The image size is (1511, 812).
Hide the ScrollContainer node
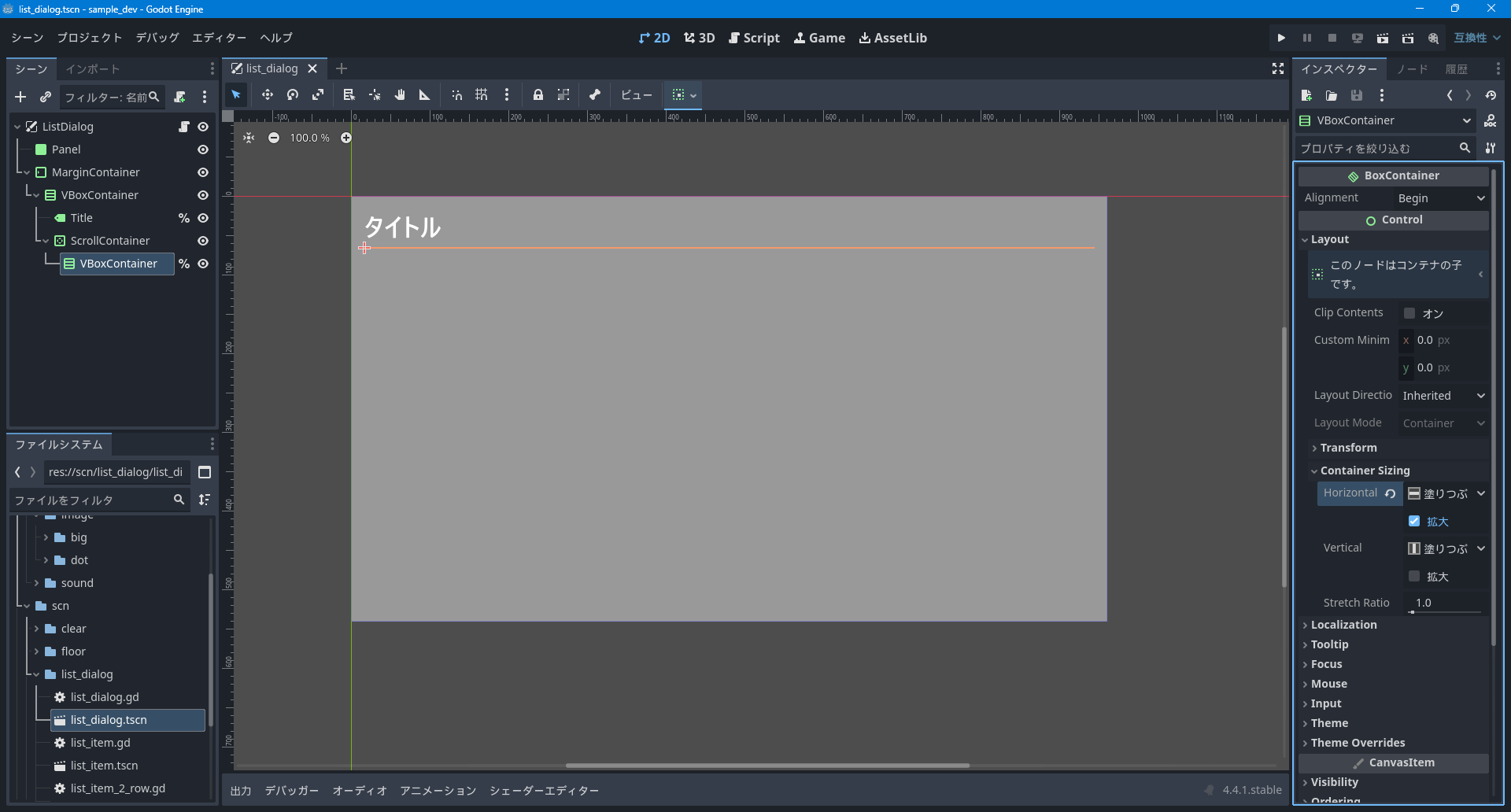point(203,241)
